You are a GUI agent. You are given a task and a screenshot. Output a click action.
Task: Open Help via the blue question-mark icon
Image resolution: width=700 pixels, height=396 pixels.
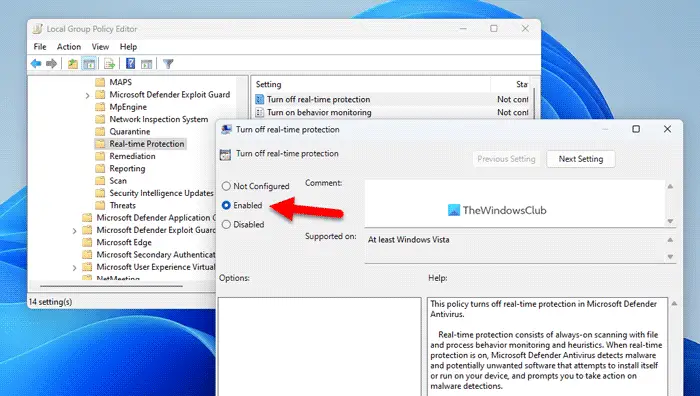tap(130, 63)
